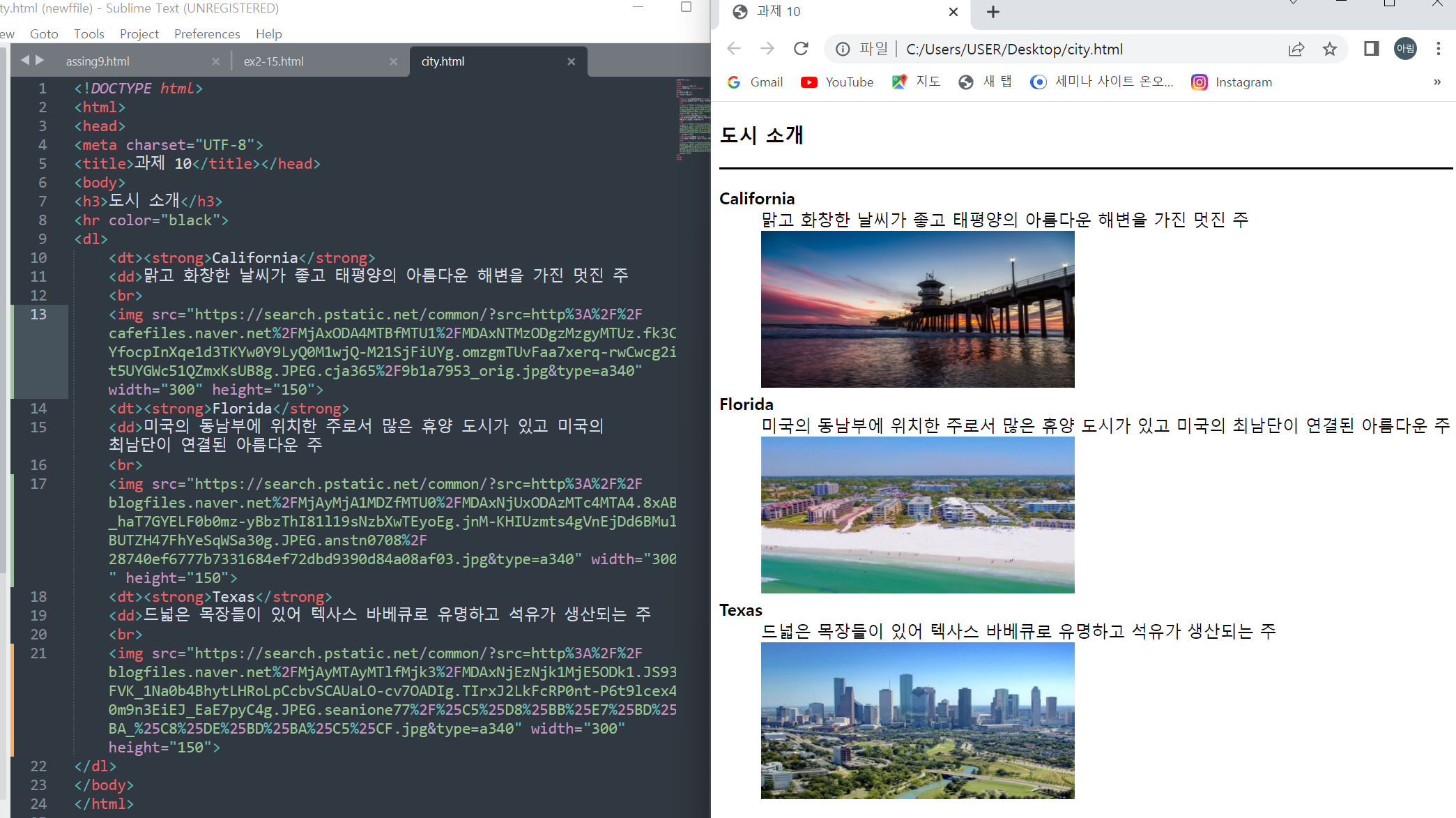Viewport: 1456px width, 818px height.
Task: Bookmark this page with star icon
Action: (1329, 49)
